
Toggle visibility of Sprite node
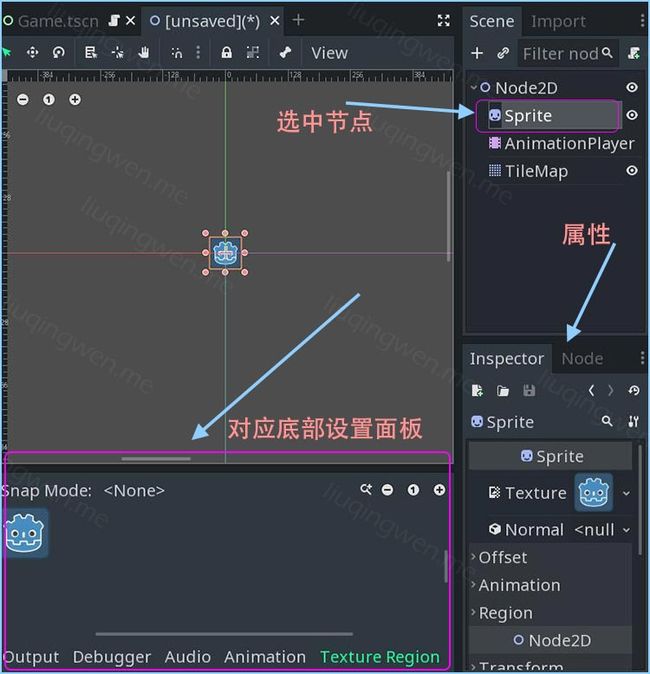coord(632,115)
